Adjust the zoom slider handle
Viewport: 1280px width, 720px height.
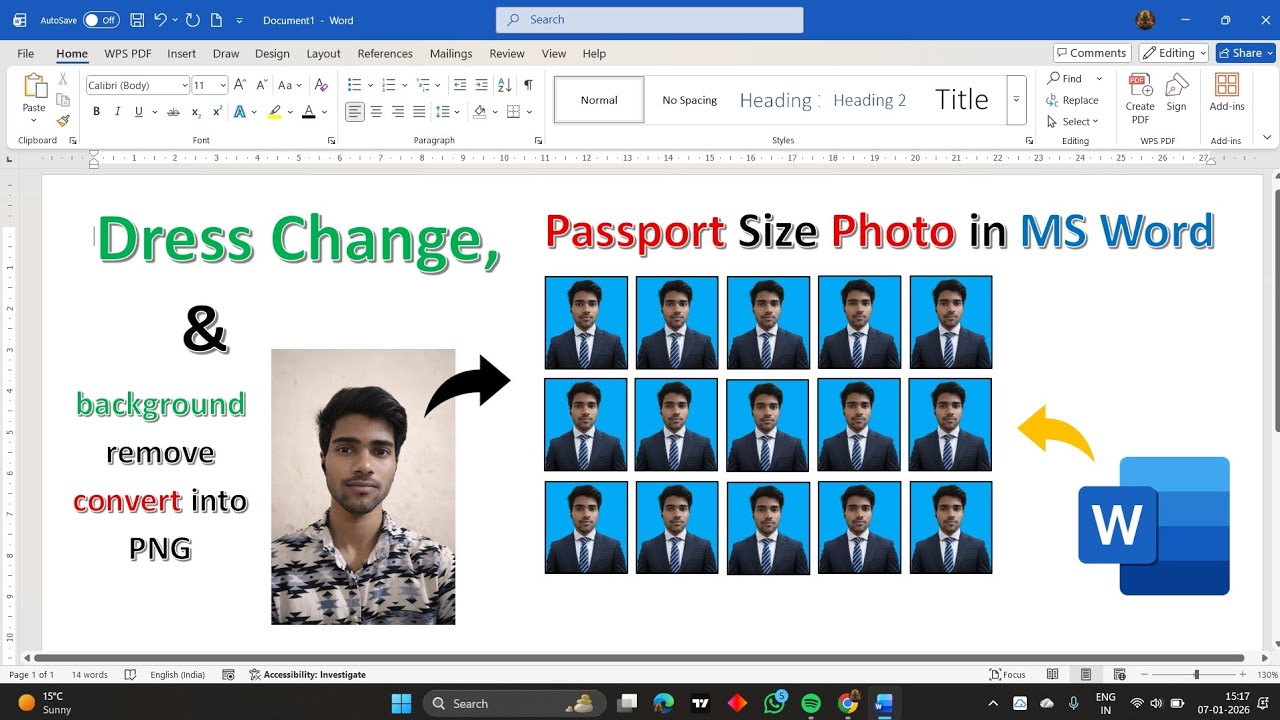coord(1196,675)
